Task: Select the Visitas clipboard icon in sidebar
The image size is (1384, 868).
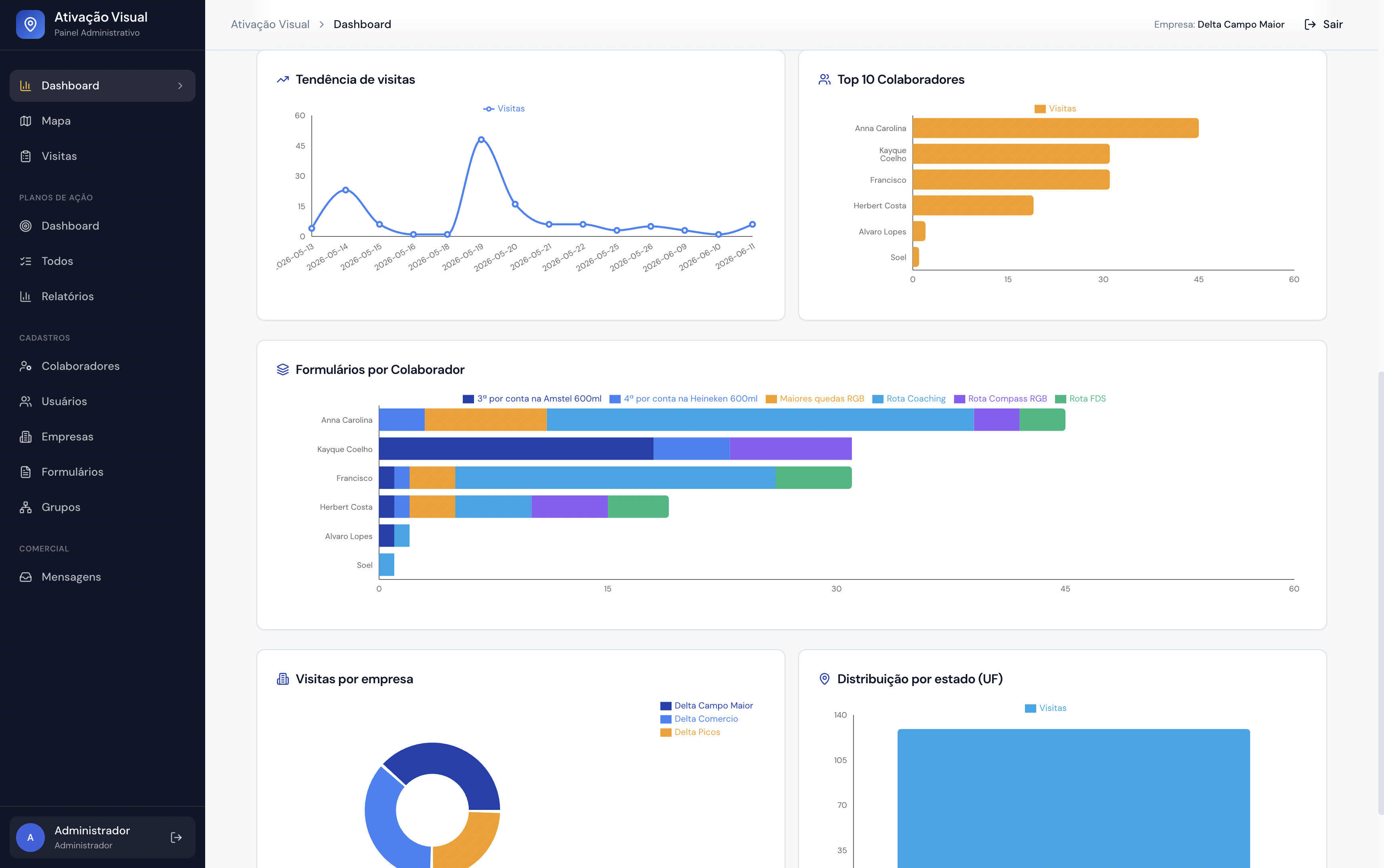Action: point(25,156)
